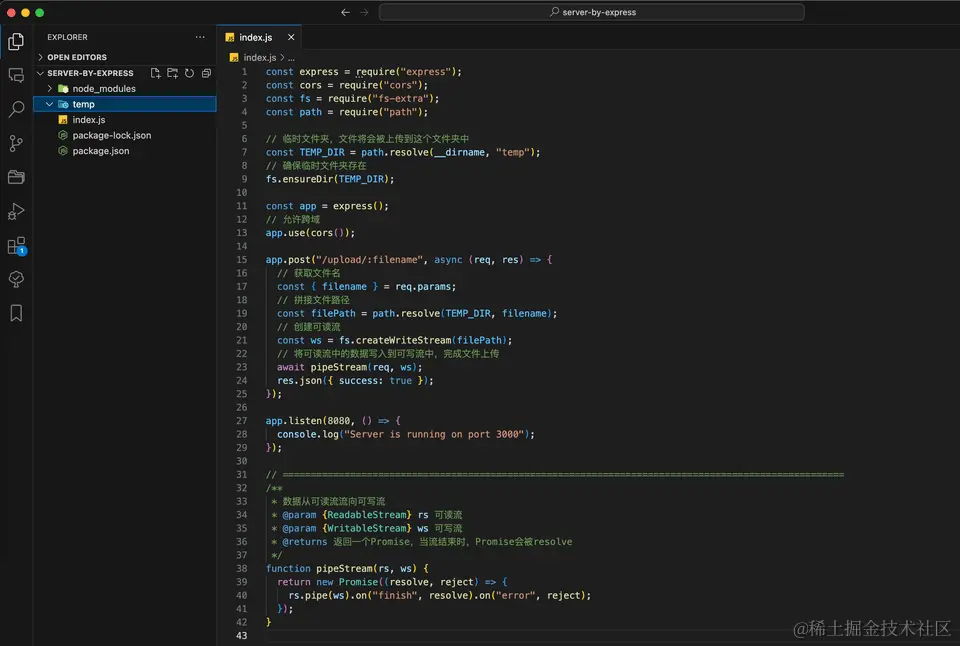This screenshot has width=960, height=646.
Task: Open Explorer views and more actions menu
Action: 200,37
